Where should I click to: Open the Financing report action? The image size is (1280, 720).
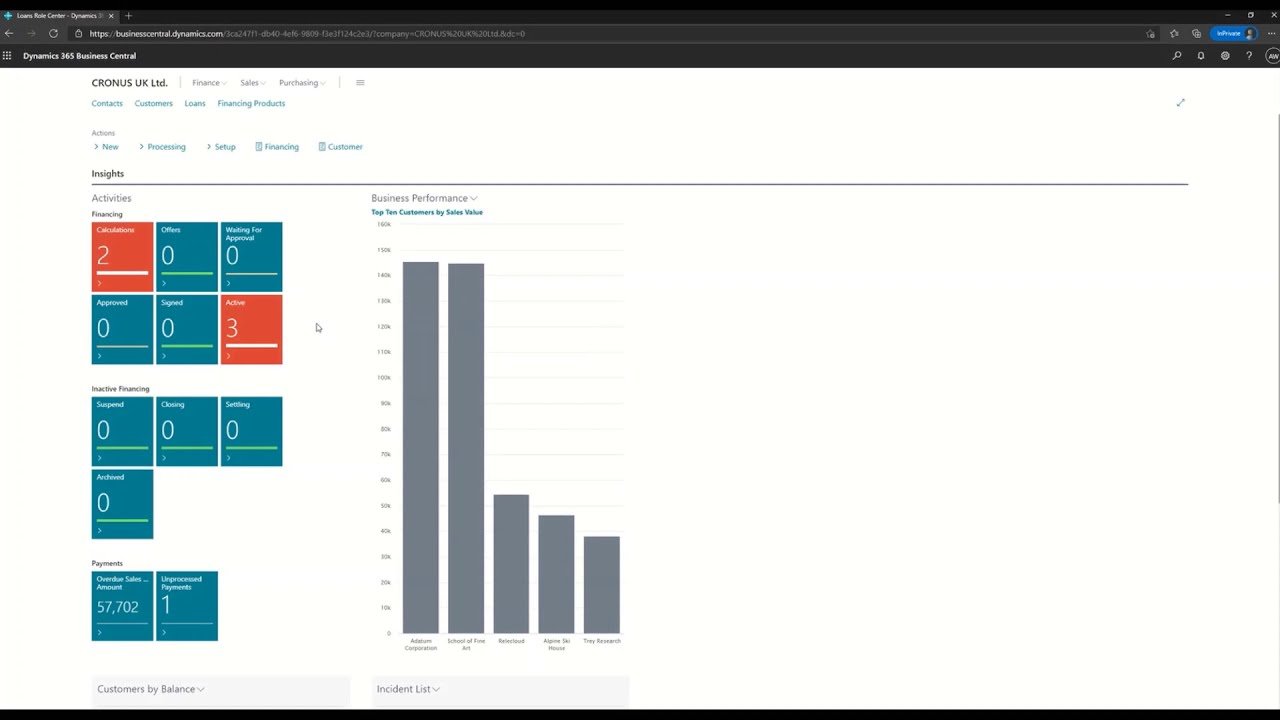(x=277, y=147)
